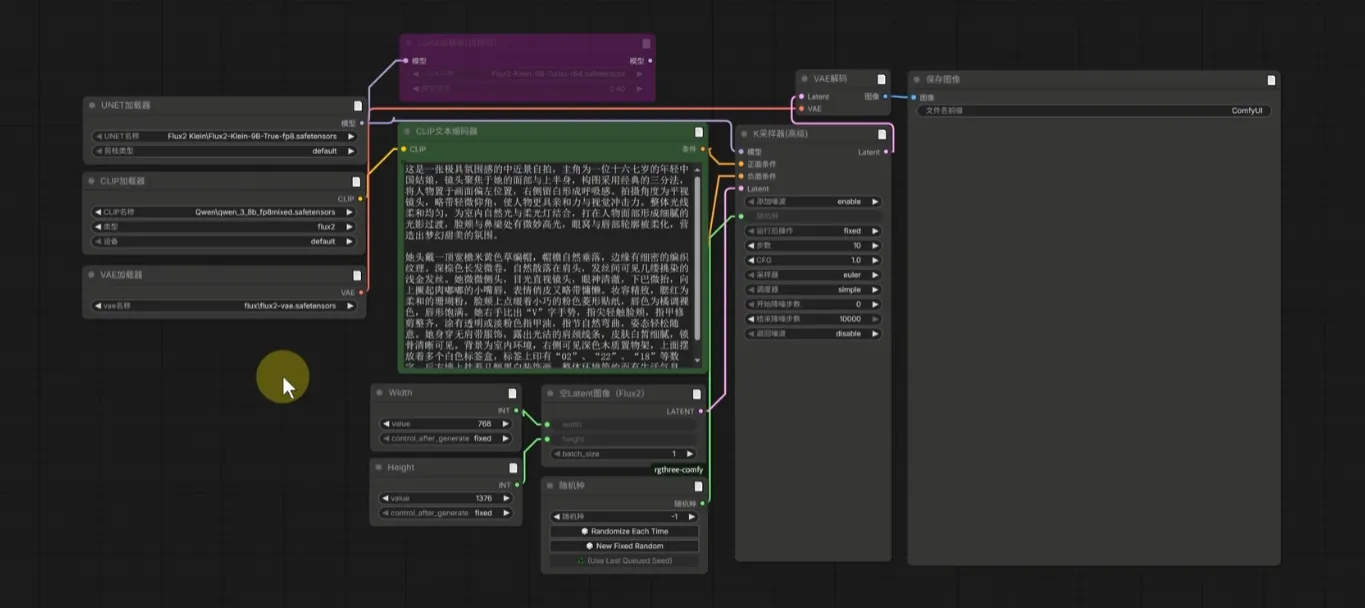
Task: Open the 采样器 euler dropdown
Action: point(813,275)
